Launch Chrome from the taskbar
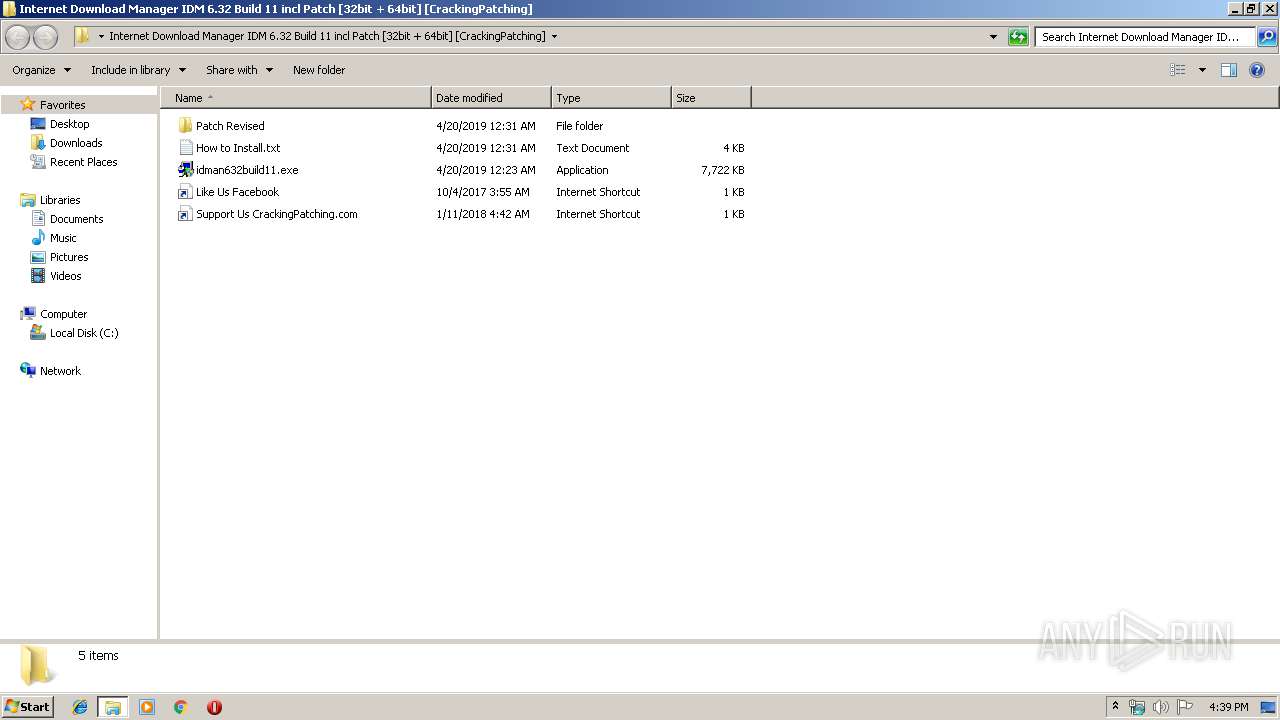 tap(180, 707)
